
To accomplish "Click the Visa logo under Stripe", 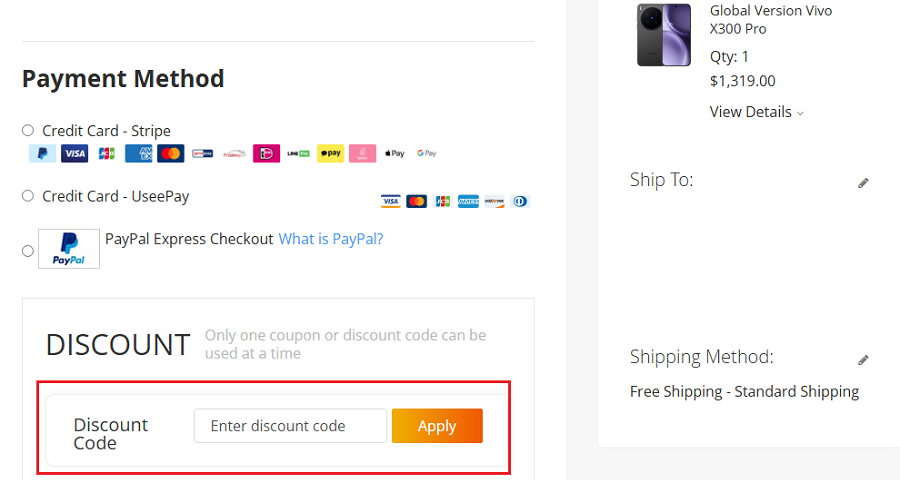I will coord(74,153).
